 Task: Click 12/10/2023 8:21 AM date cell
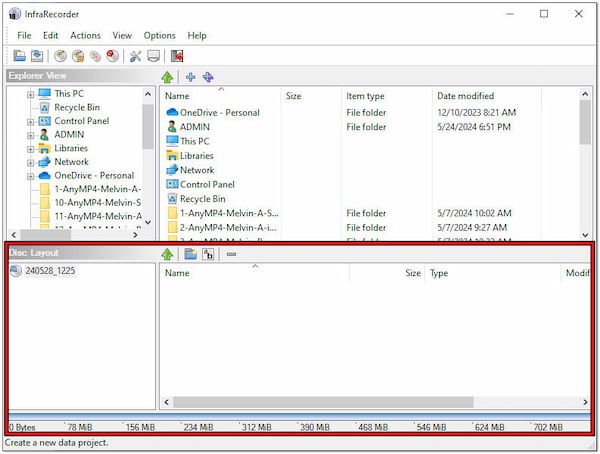tap(476, 113)
